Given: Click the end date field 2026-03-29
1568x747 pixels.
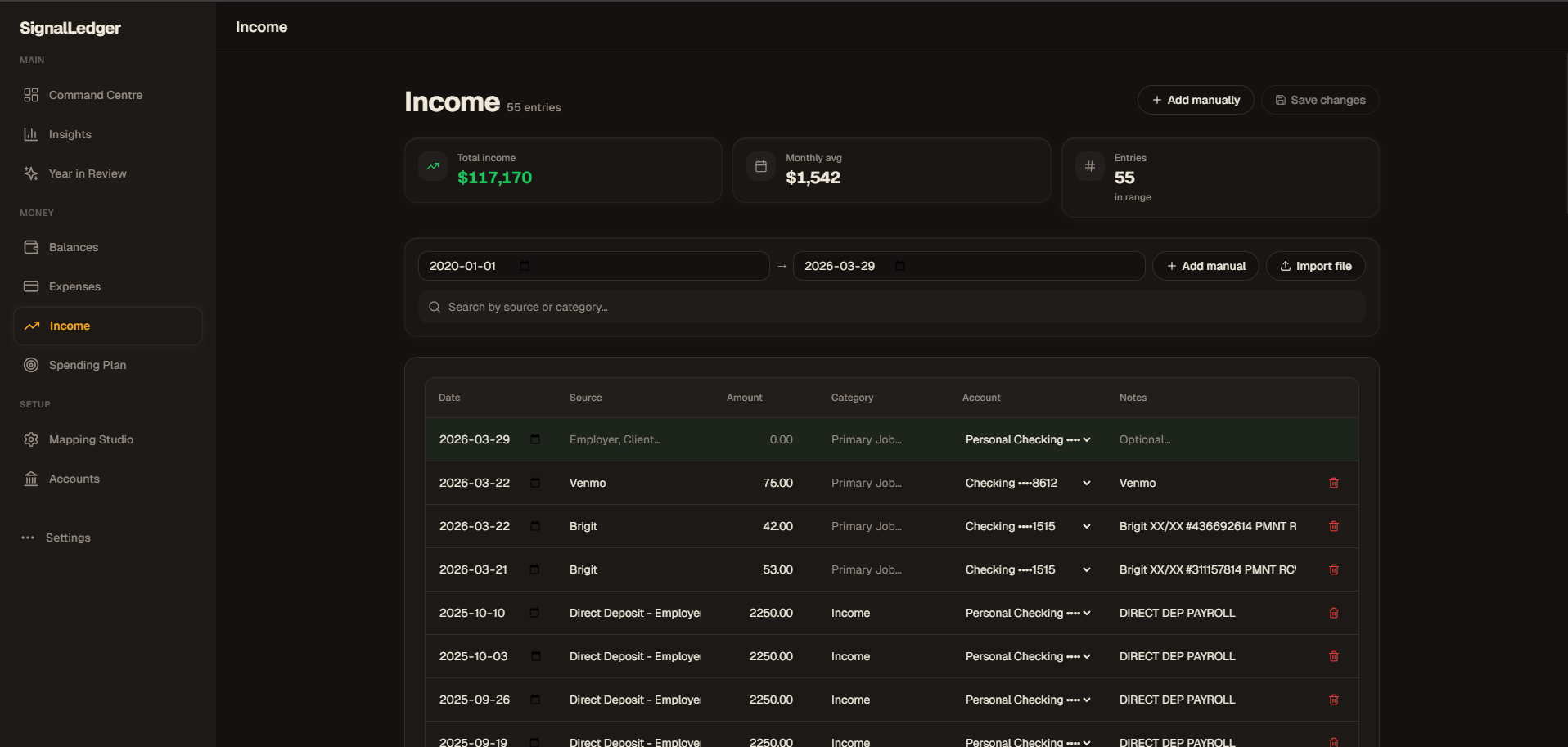Looking at the screenshot, I should [968, 266].
